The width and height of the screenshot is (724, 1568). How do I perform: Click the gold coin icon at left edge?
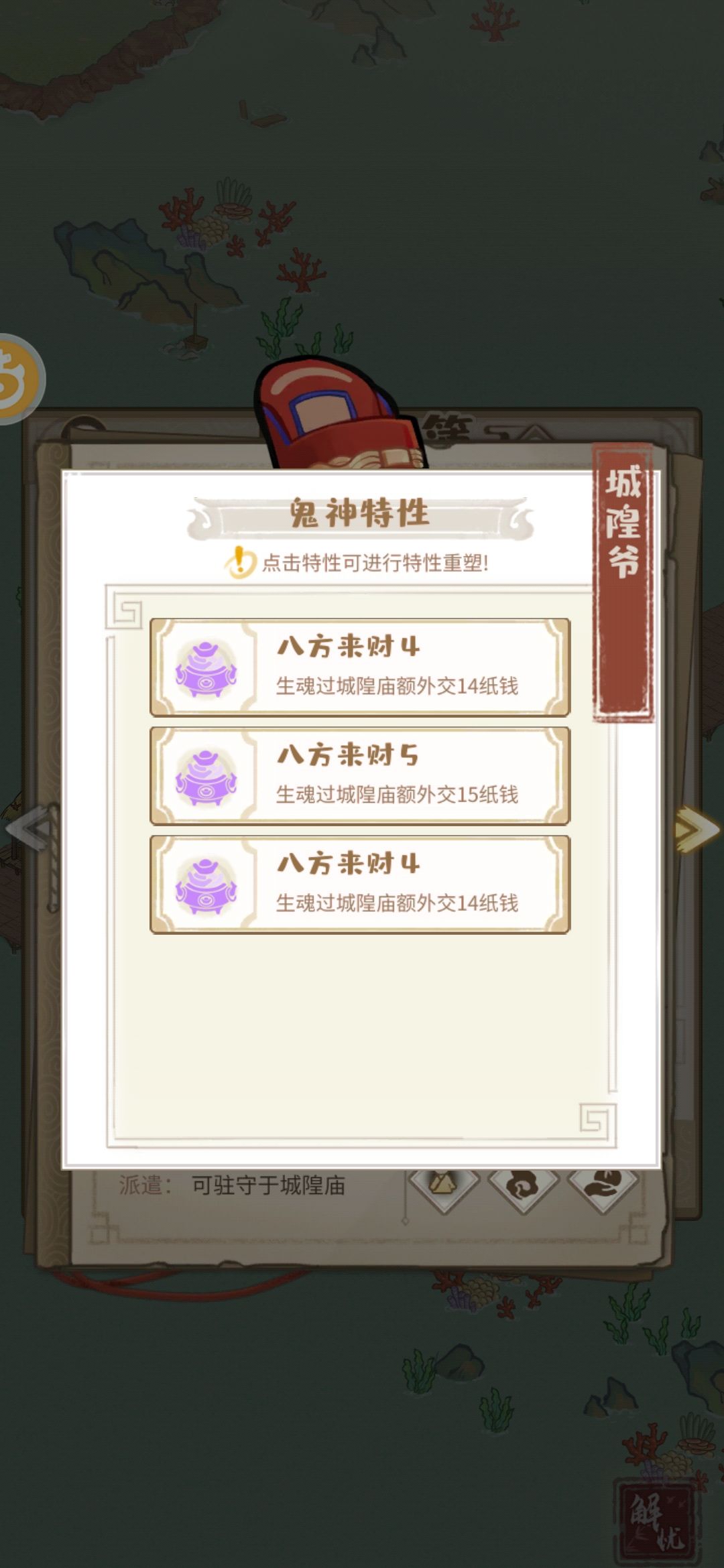[x=19, y=379]
